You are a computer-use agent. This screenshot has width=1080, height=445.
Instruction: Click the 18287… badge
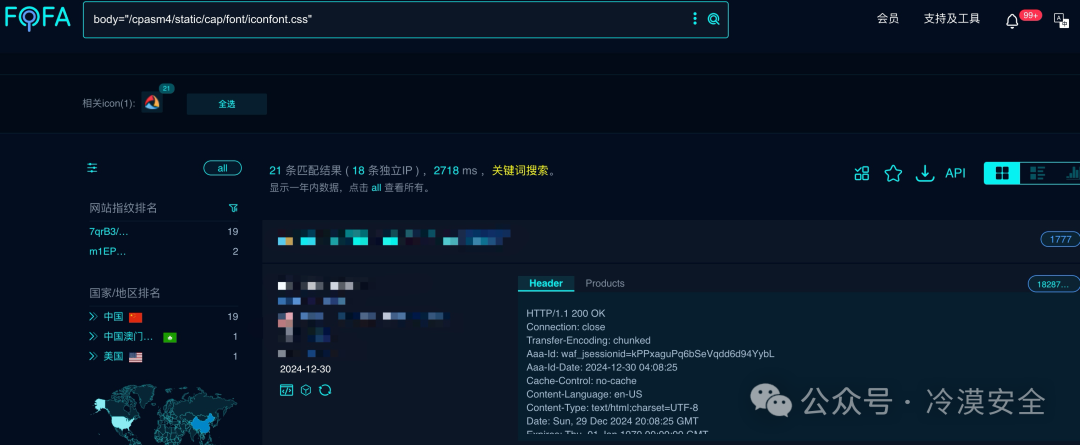[x=1054, y=284]
